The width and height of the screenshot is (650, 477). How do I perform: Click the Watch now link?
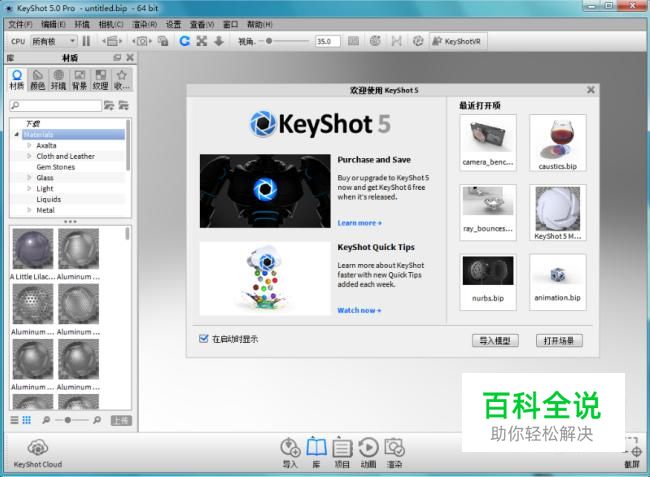359,310
